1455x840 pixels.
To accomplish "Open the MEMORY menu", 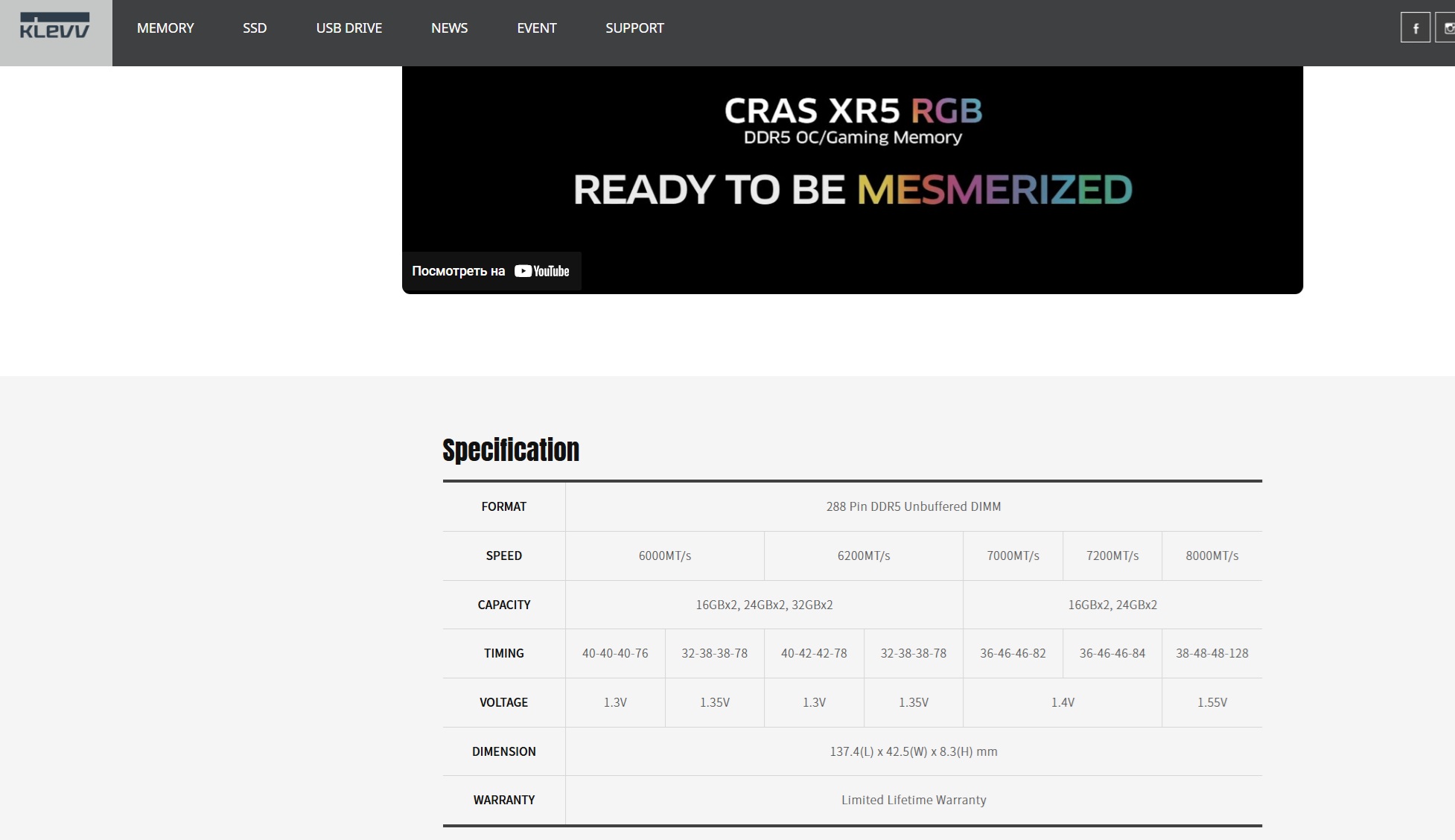I will [165, 28].
